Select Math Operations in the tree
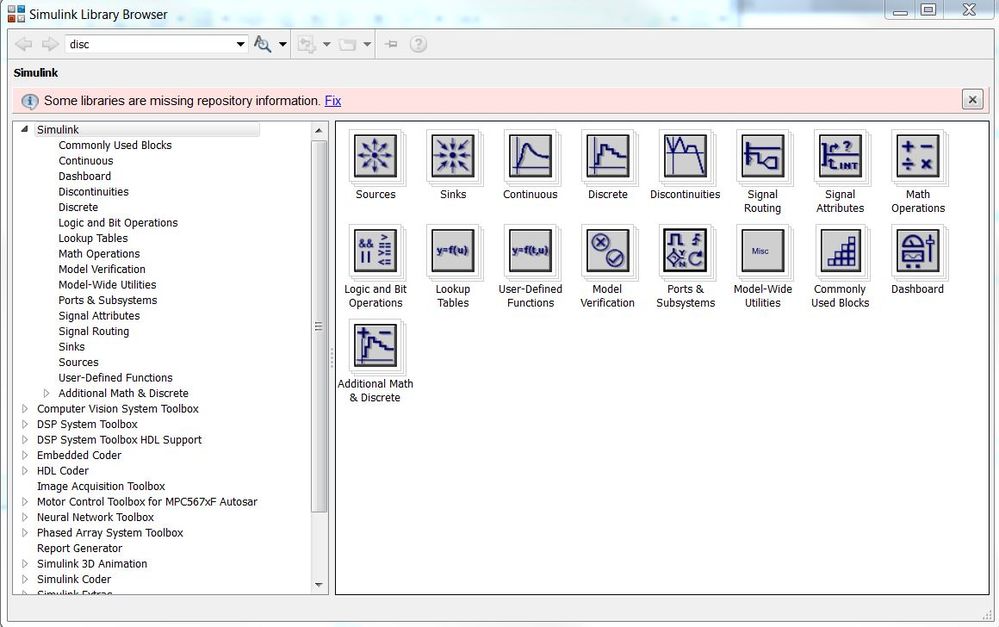Viewport: 999px width, 627px height. point(99,254)
